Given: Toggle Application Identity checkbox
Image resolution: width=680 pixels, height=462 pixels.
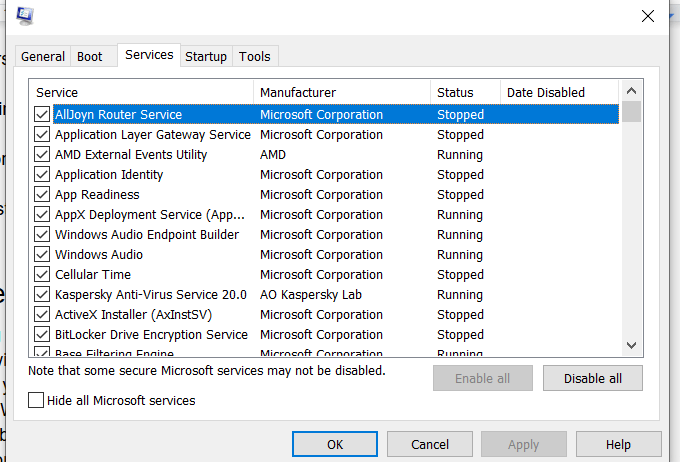Looking at the screenshot, I should tap(42, 174).
